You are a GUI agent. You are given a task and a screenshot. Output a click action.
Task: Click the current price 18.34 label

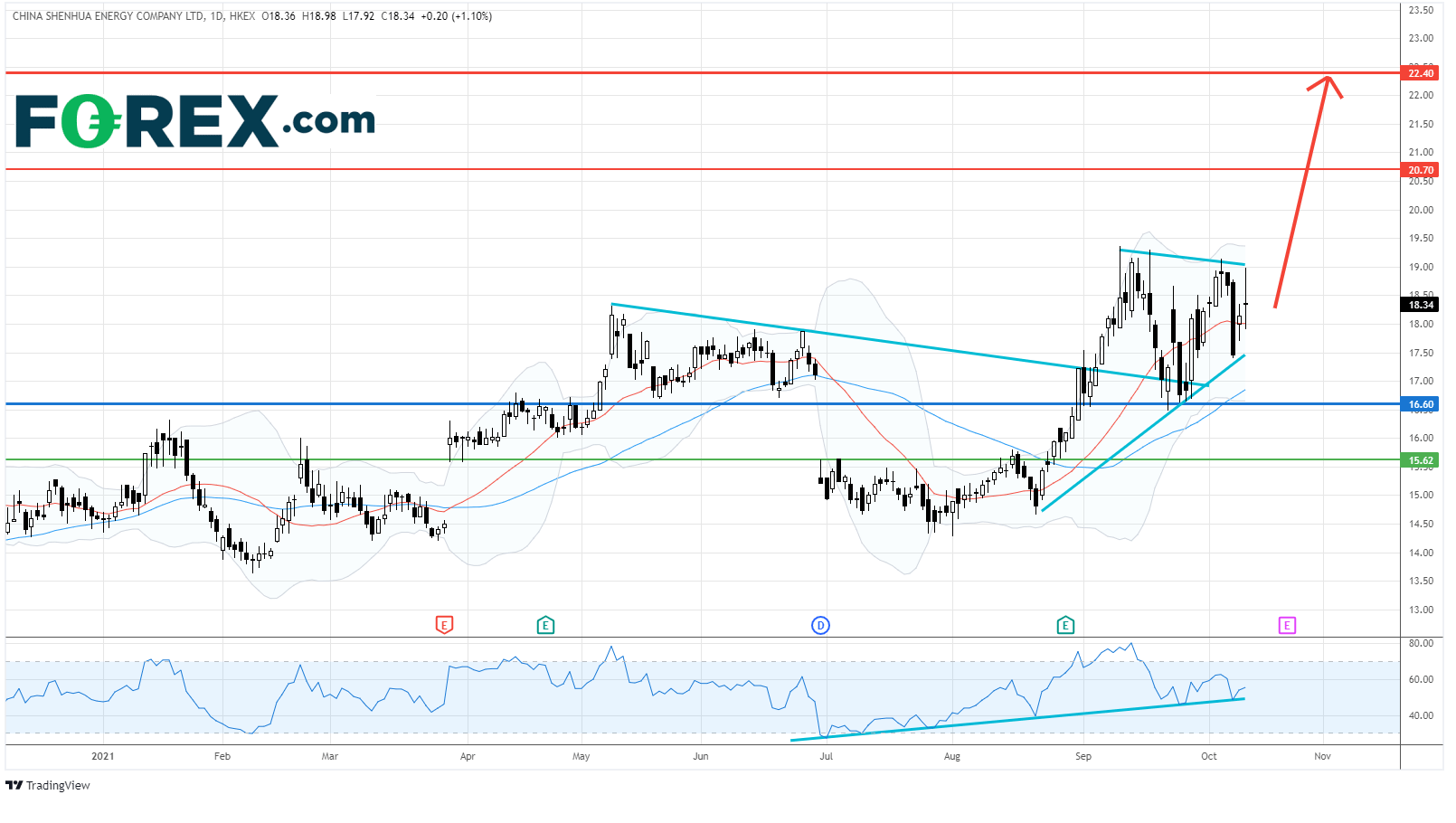(x=1421, y=305)
